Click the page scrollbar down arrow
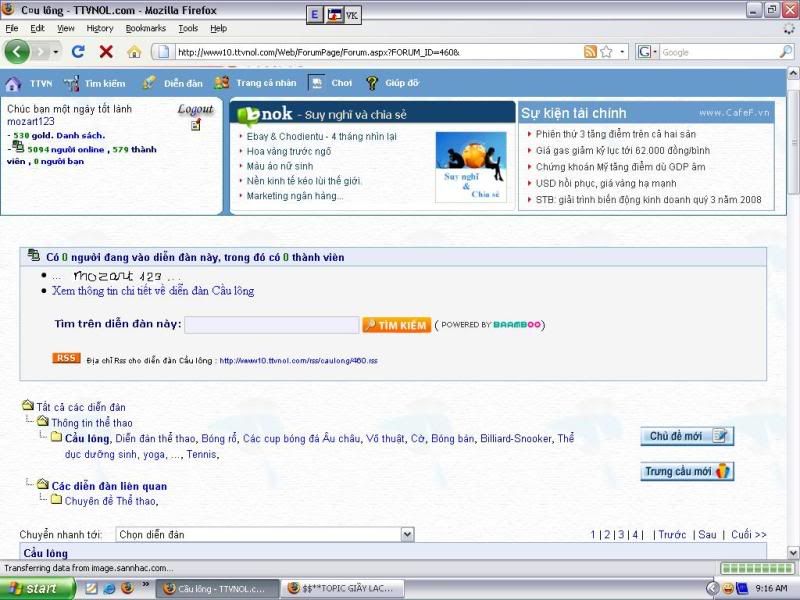This screenshot has height=600, width=800. click(x=793, y=552)
